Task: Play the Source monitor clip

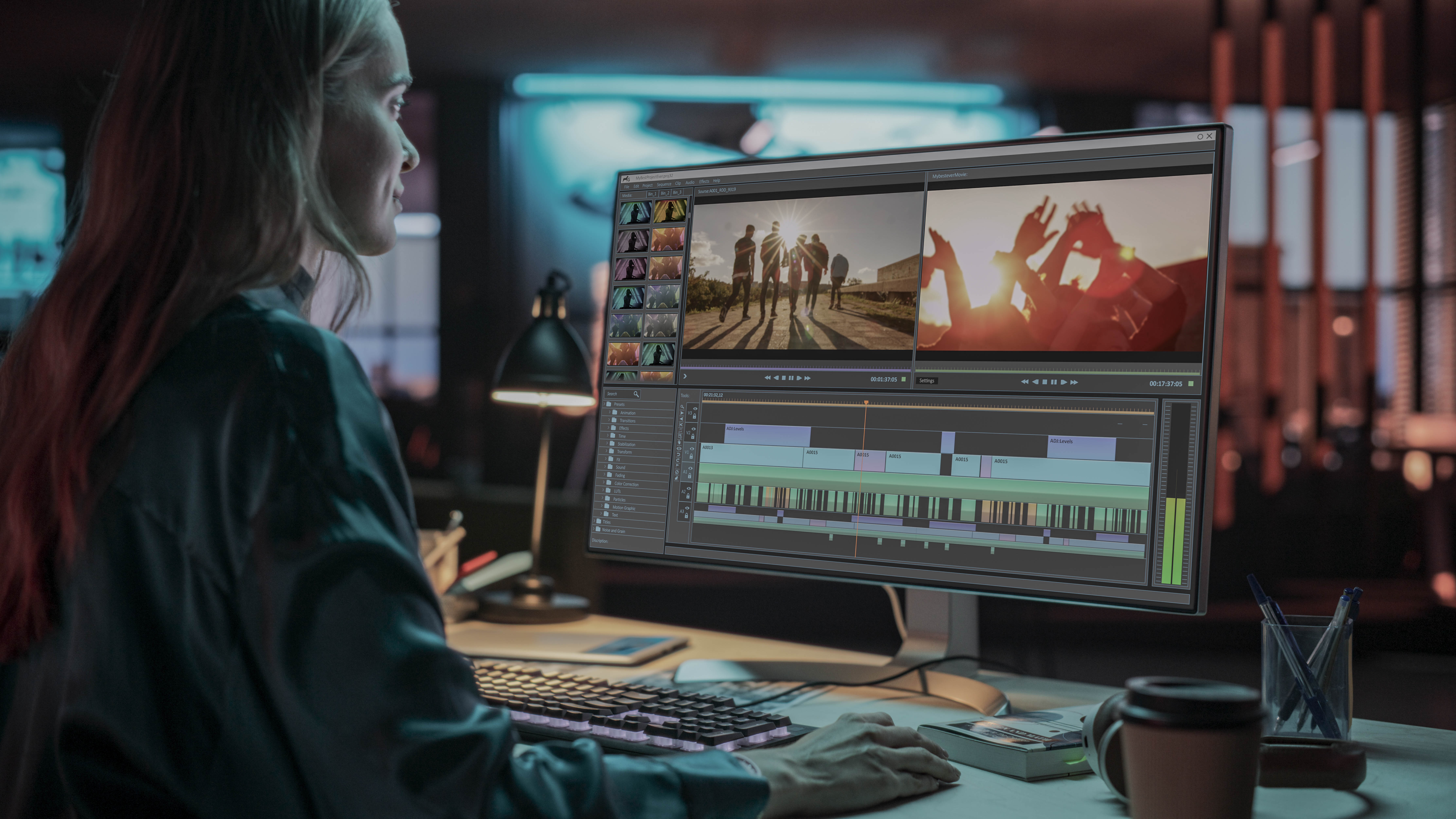Action: (799, 378)
